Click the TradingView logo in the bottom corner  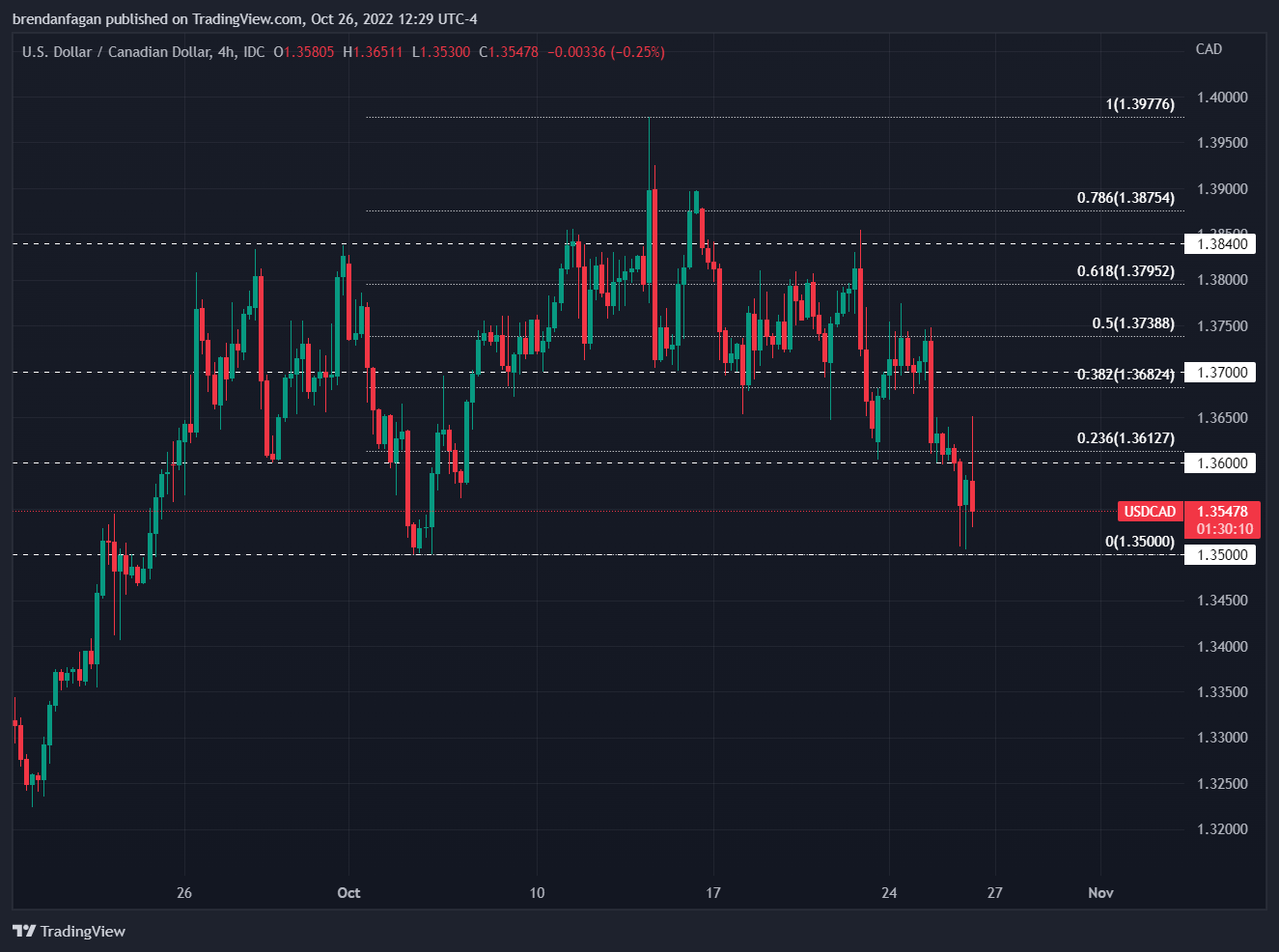tap(70, 931)
